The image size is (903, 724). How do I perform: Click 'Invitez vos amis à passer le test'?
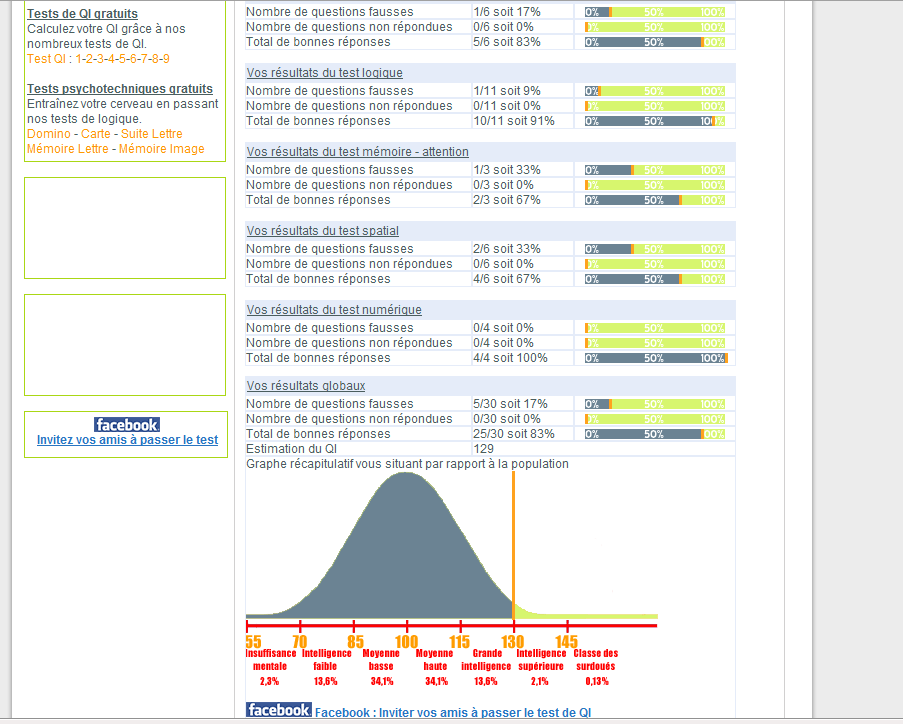pos(127,440)
